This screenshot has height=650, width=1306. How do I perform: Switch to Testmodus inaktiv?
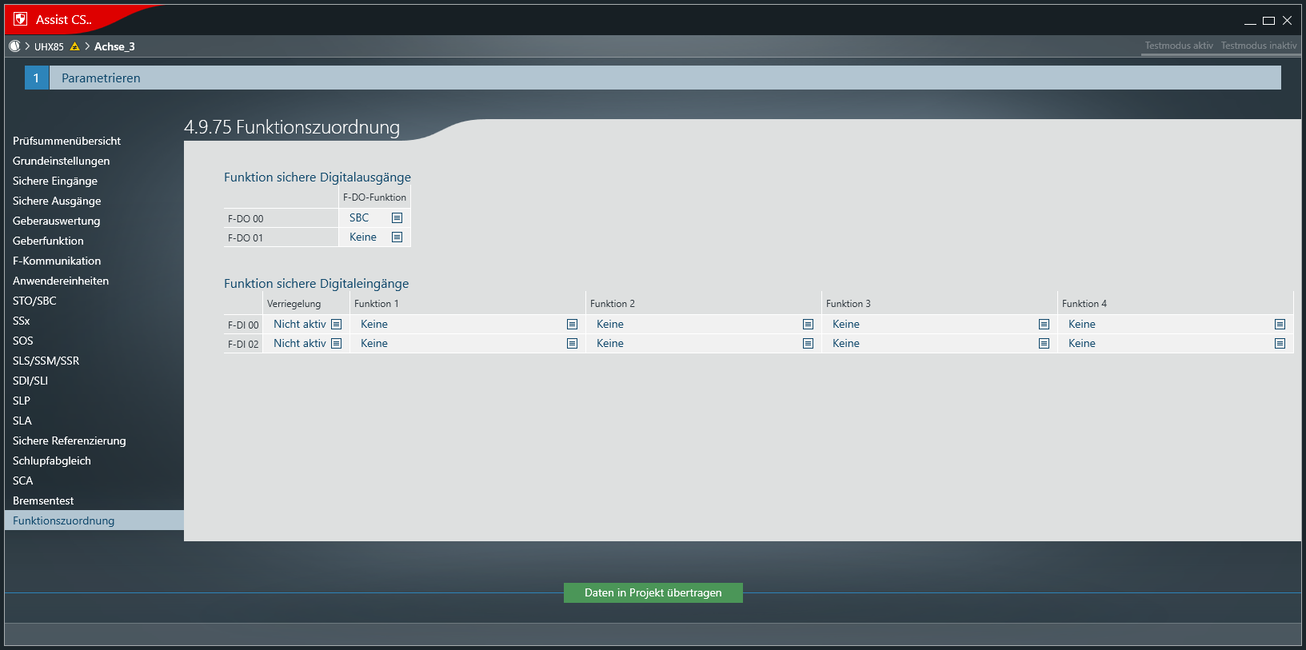coord(1258,46)
